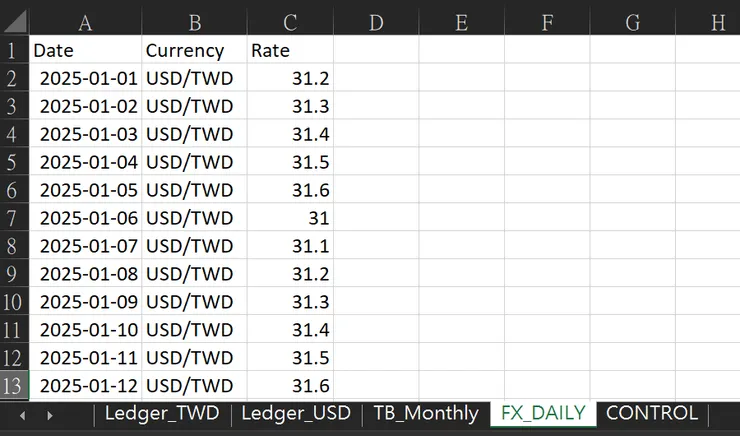This screenshot has width=740, height=436.
Task: Select row 12 header
Action: coord(14,357)
